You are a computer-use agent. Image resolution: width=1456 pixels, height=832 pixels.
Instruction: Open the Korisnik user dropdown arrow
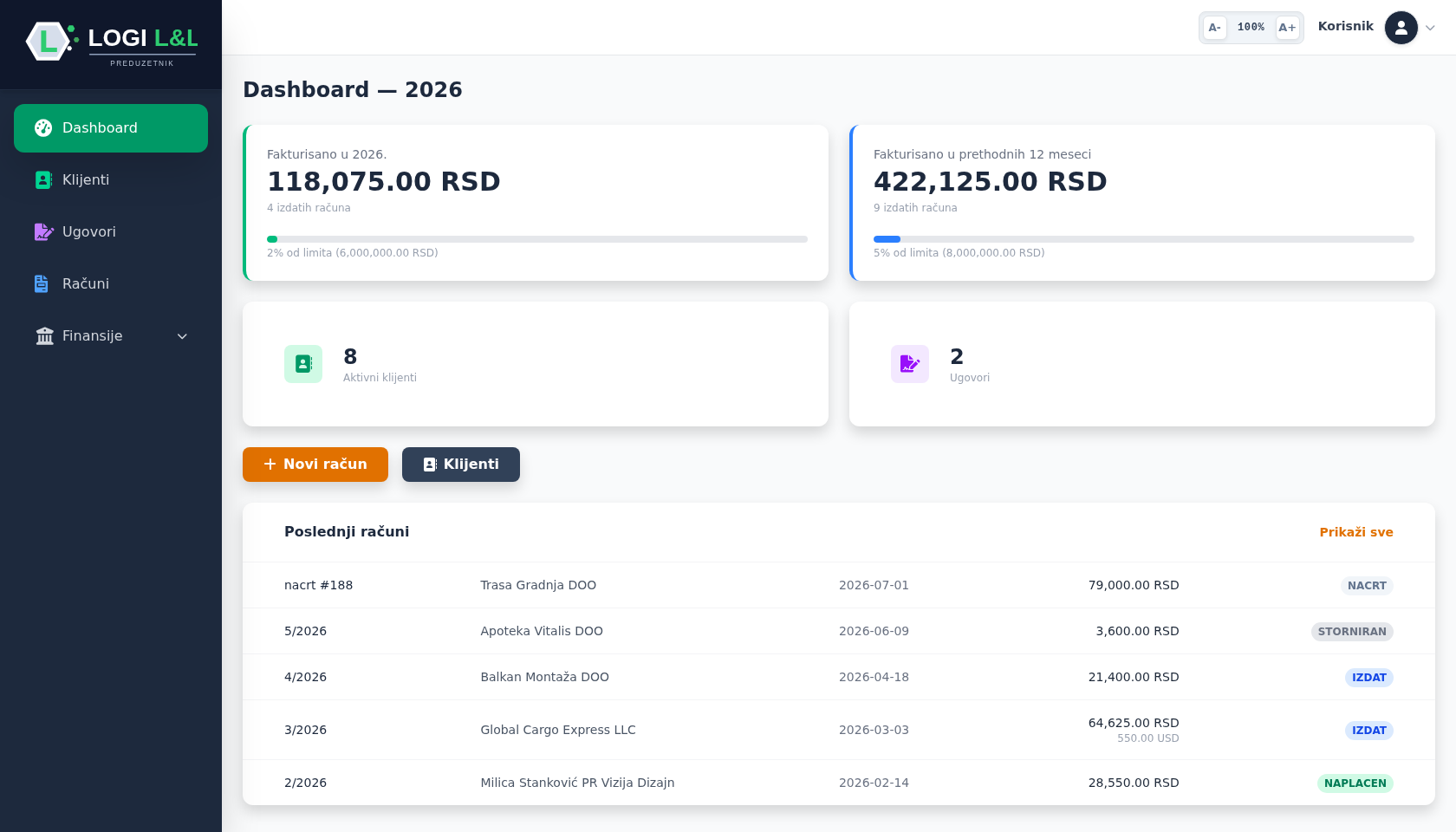(x=1430, y=28)
